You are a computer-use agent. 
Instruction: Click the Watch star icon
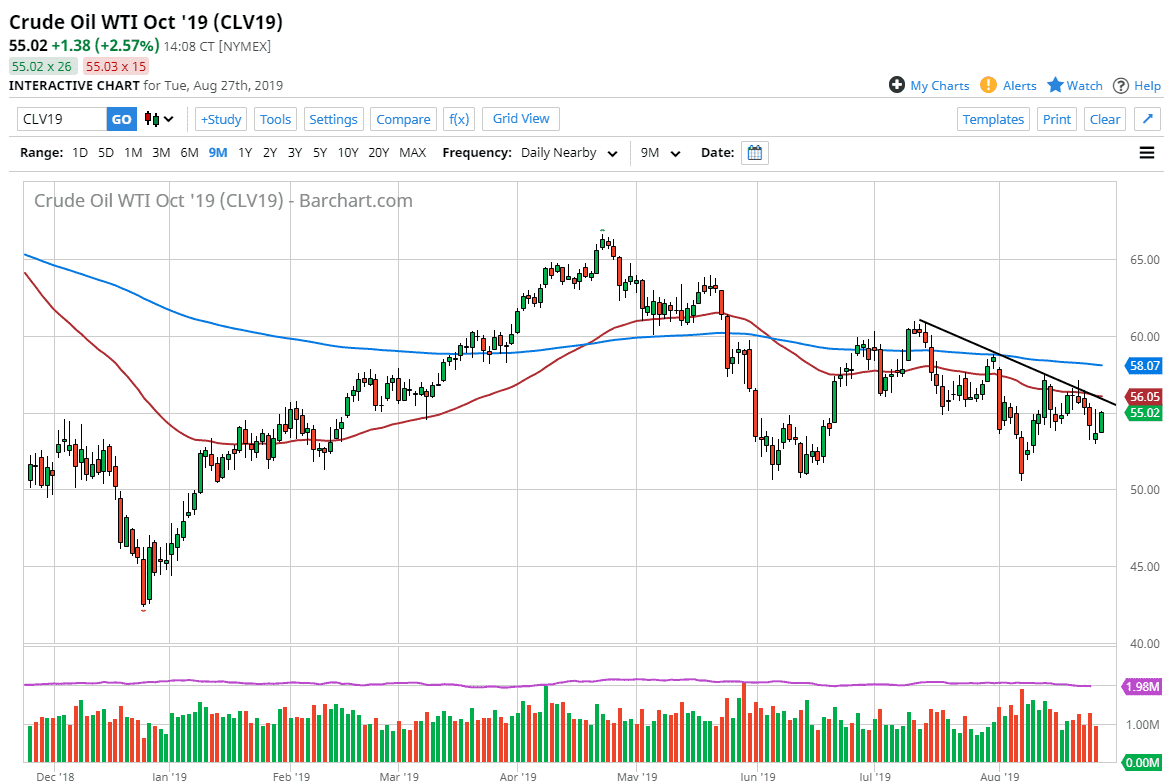click(1057, 85)
